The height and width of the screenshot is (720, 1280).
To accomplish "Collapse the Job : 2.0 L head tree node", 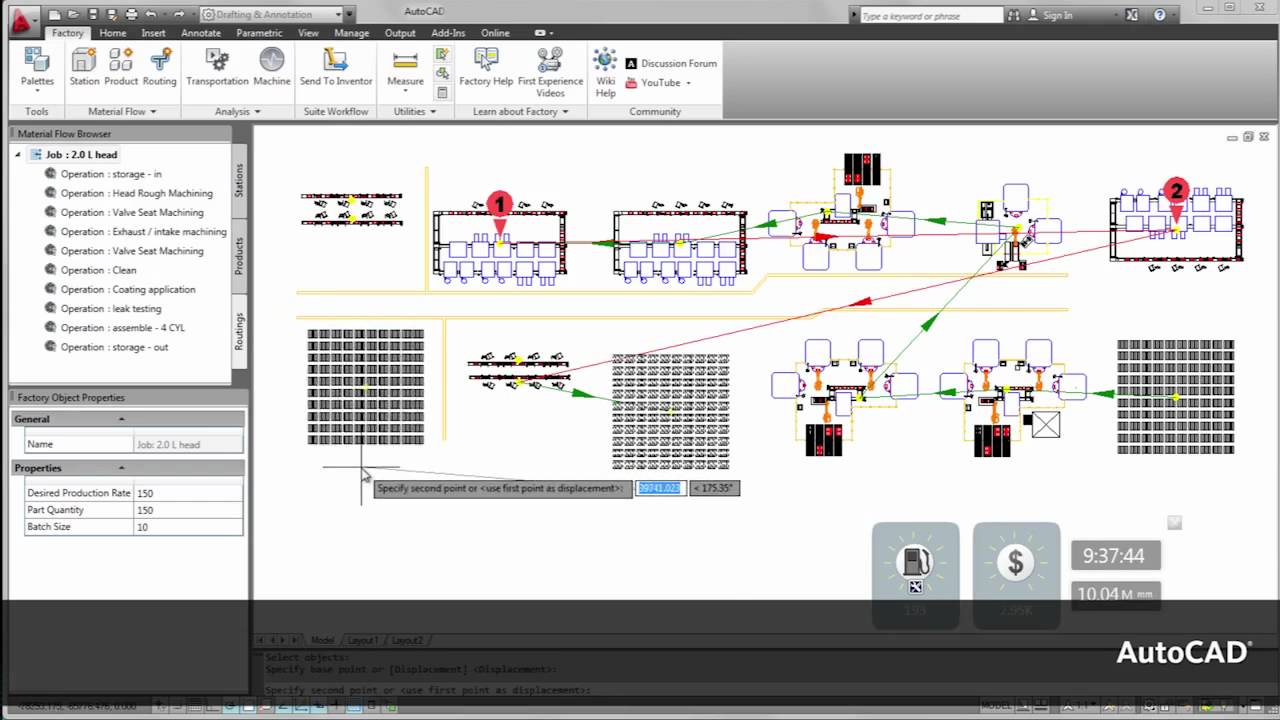I will pyautogui.click(x=17, y=155).
